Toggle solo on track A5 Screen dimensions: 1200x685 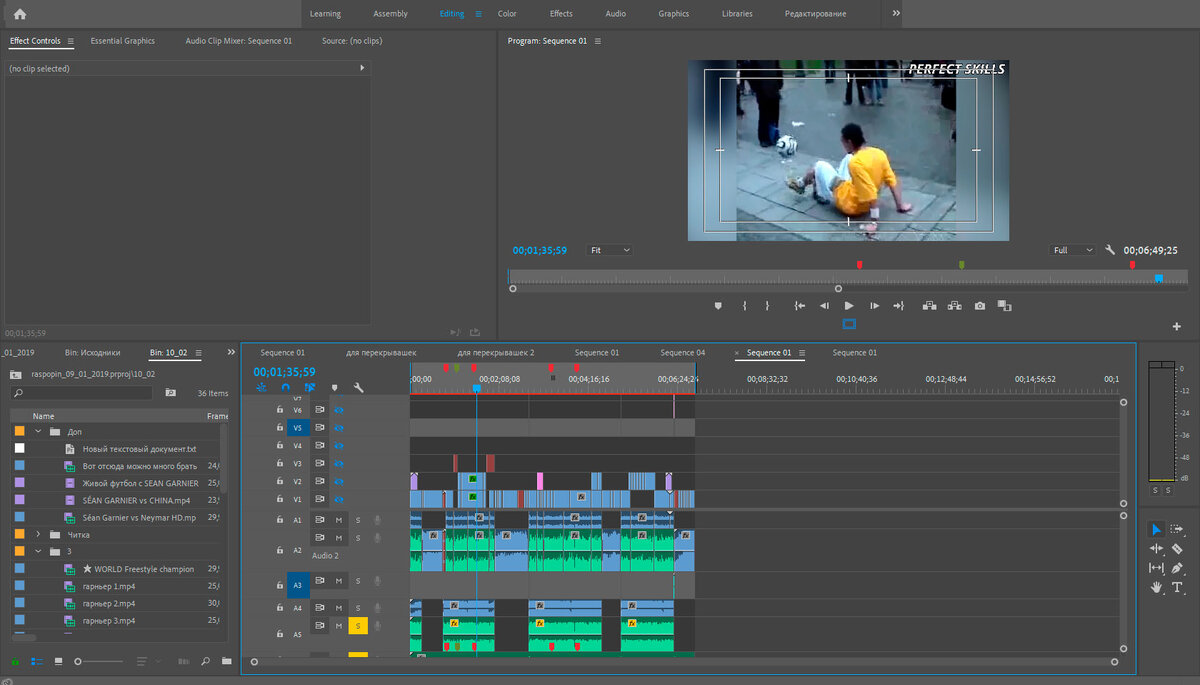coord(358,626)
